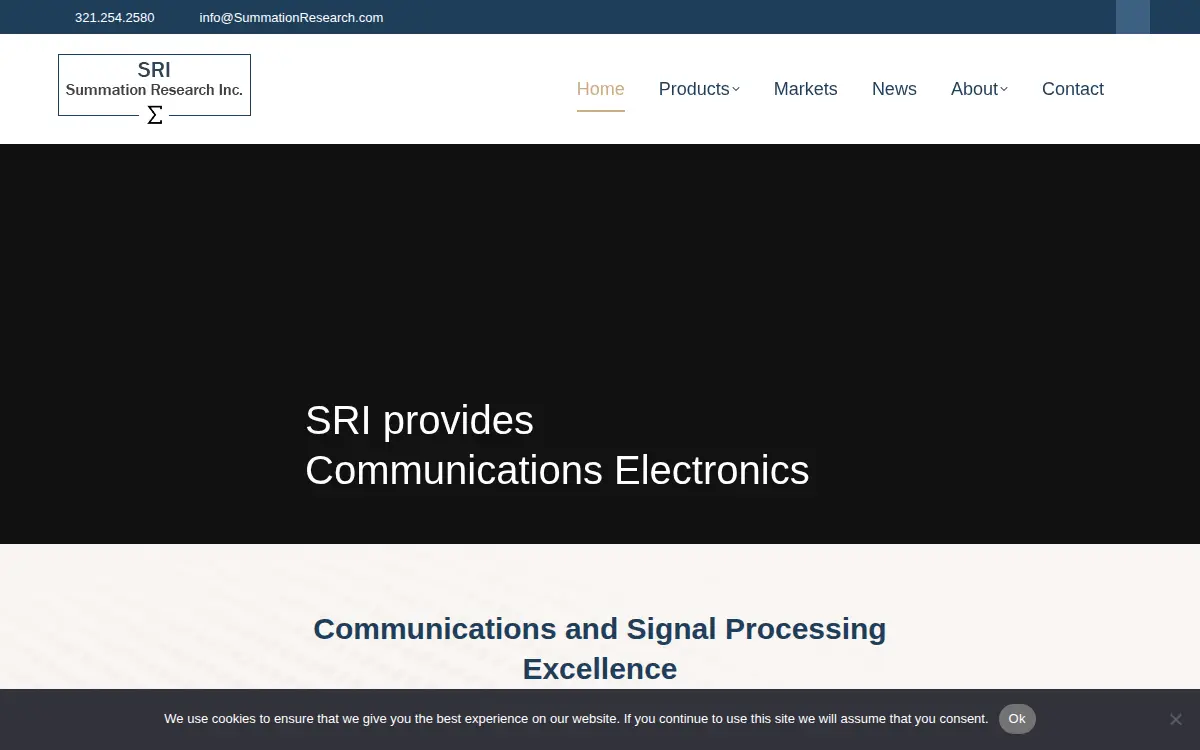Open the Contact page
1200x750 pixels.
click(1072, 89)
